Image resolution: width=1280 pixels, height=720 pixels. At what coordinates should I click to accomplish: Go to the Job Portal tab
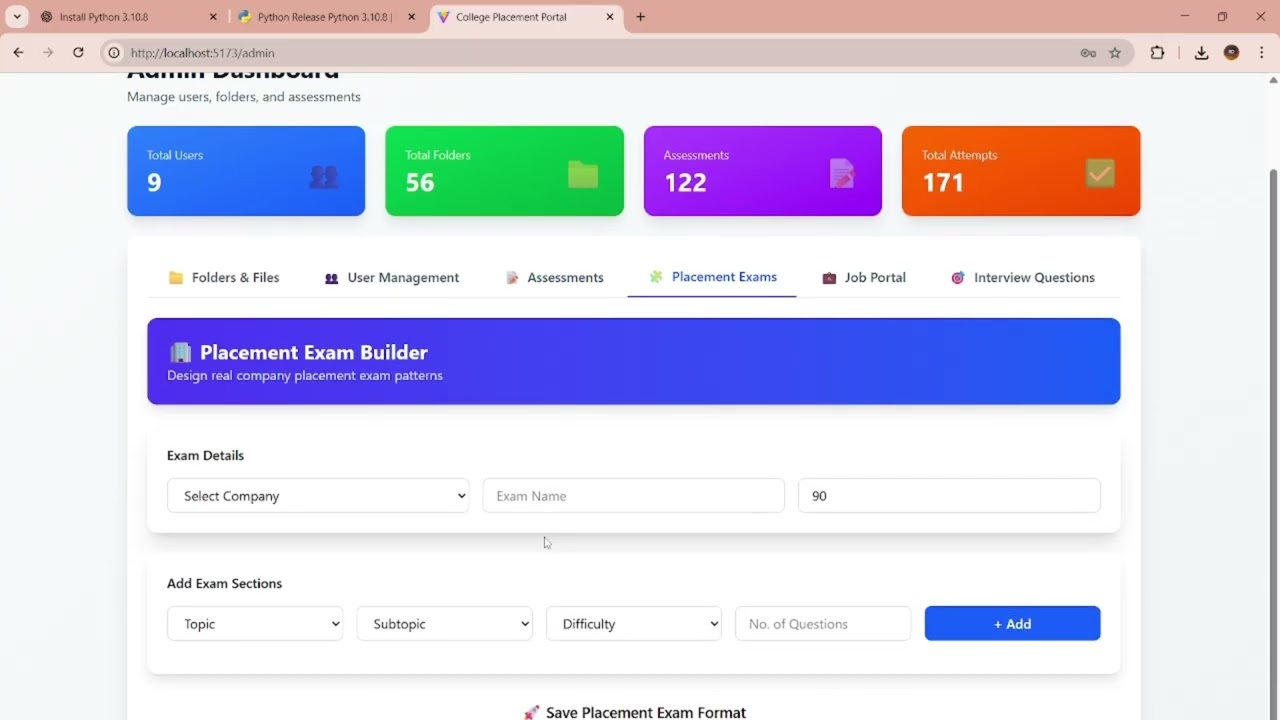(x=864, y=278)
